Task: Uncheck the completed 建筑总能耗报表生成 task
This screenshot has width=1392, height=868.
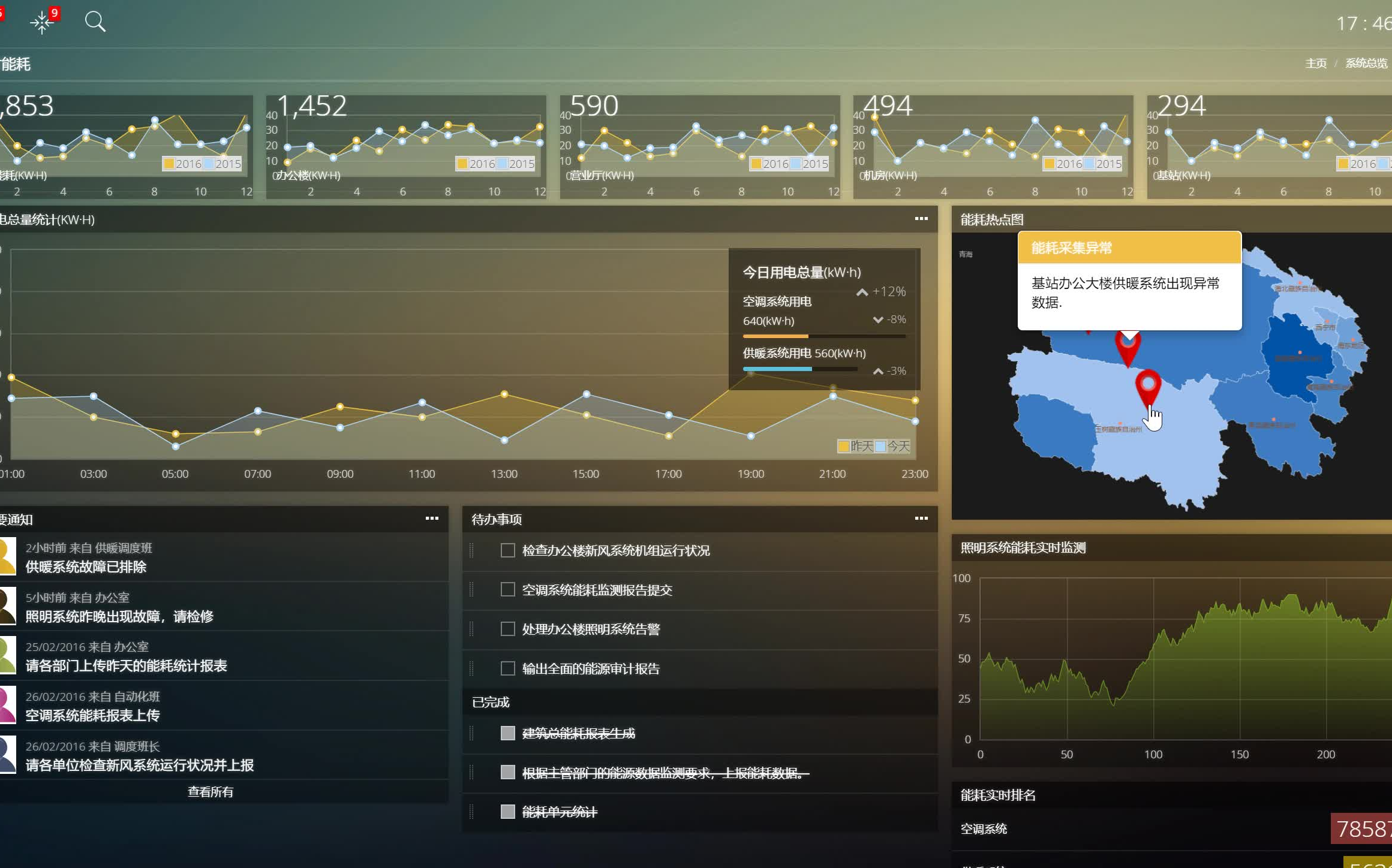Action: (x=507, y=733)
